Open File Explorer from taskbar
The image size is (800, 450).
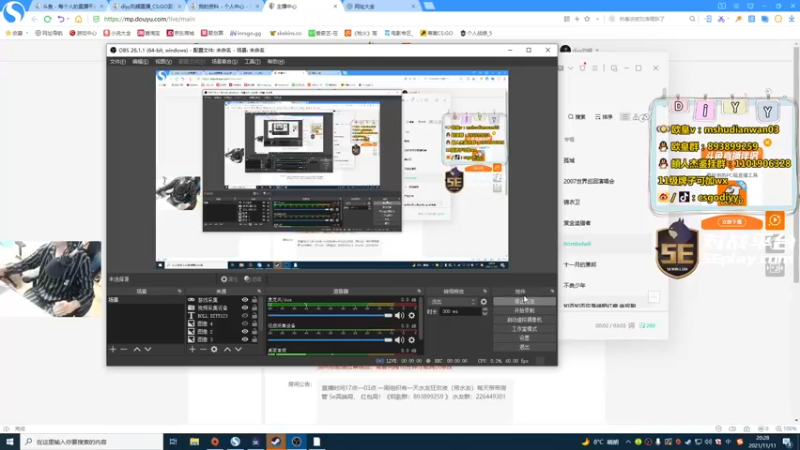(x=194, y=441)
